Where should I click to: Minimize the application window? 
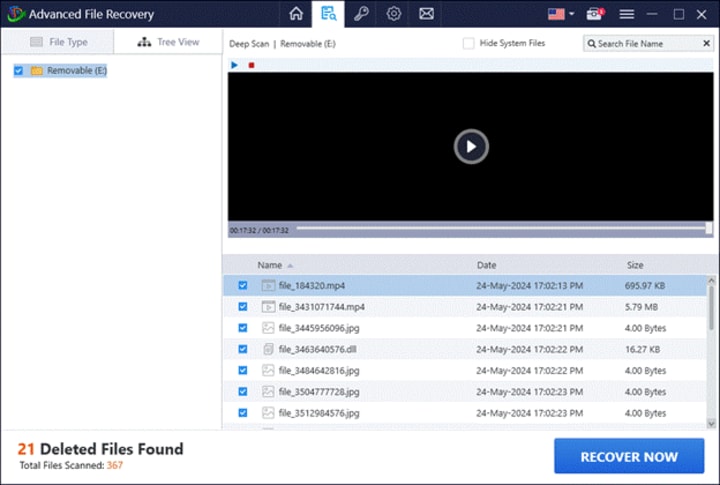click(x=652, y=14)
